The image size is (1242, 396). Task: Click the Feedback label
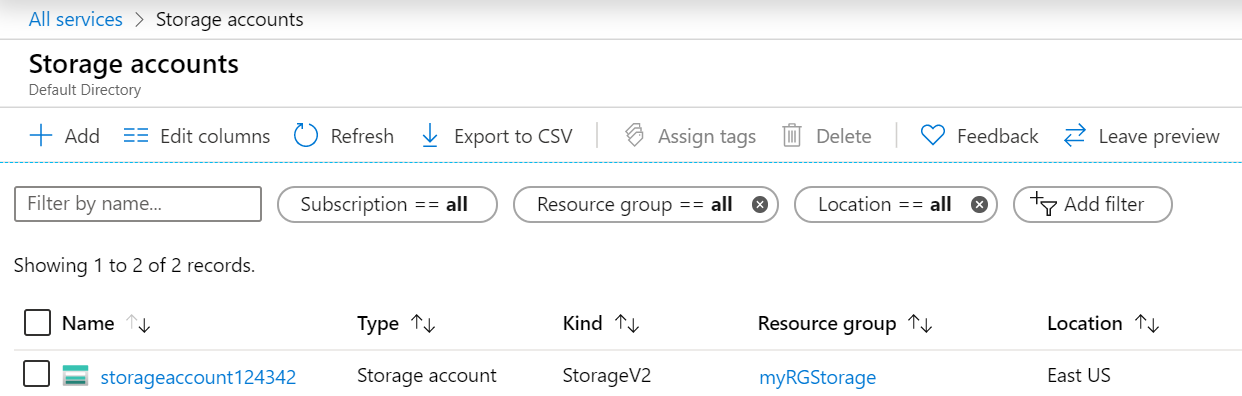(x=998, y=136)
